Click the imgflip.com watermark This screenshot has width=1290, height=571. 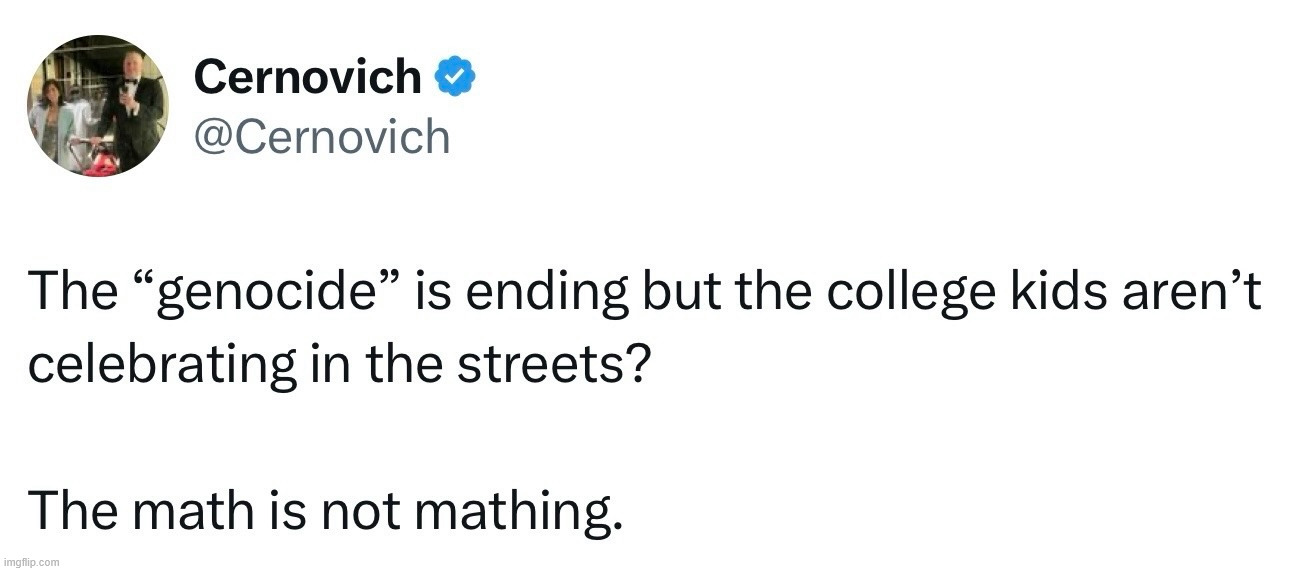(x=31, y=562)
